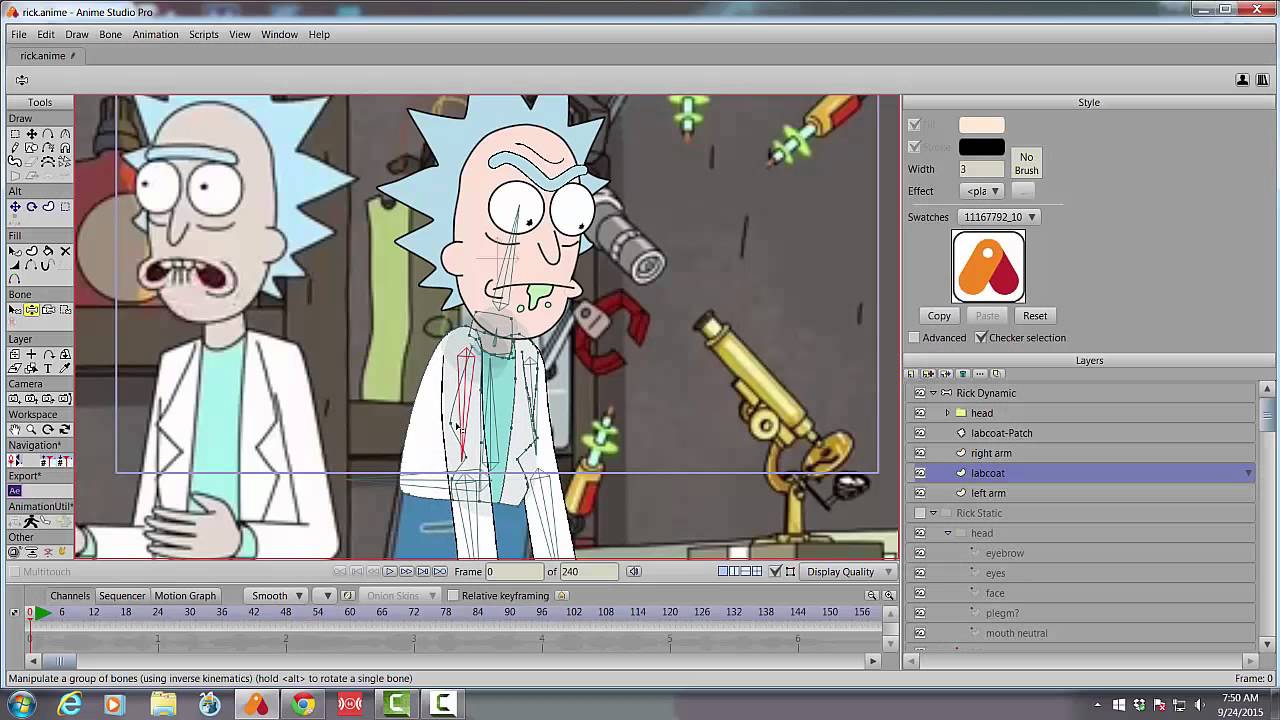Open the Effect dropdown in Style panel

(x=982, y=191)
